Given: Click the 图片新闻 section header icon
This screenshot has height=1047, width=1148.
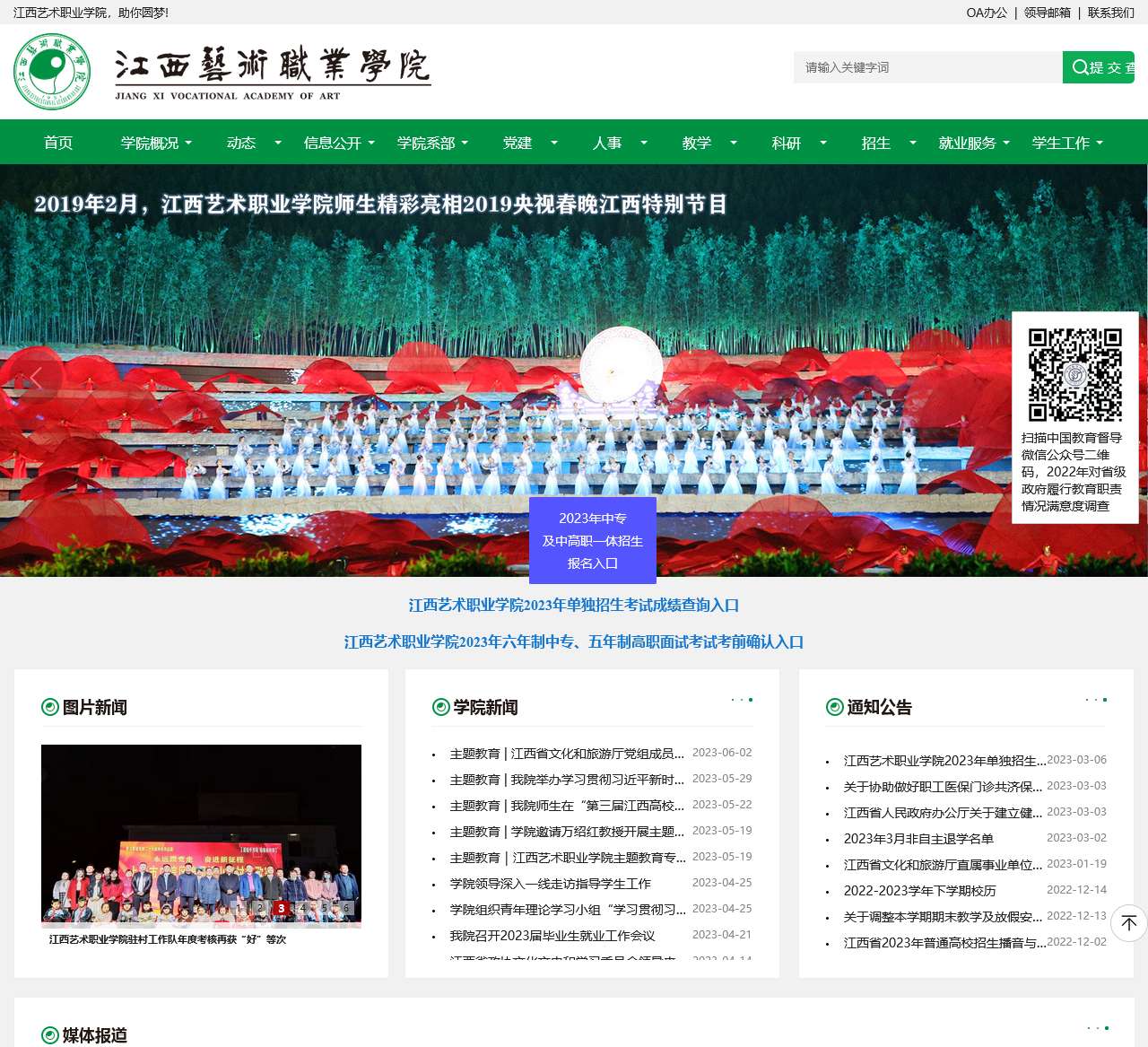Looking at the screenshot, I should 48,707.
